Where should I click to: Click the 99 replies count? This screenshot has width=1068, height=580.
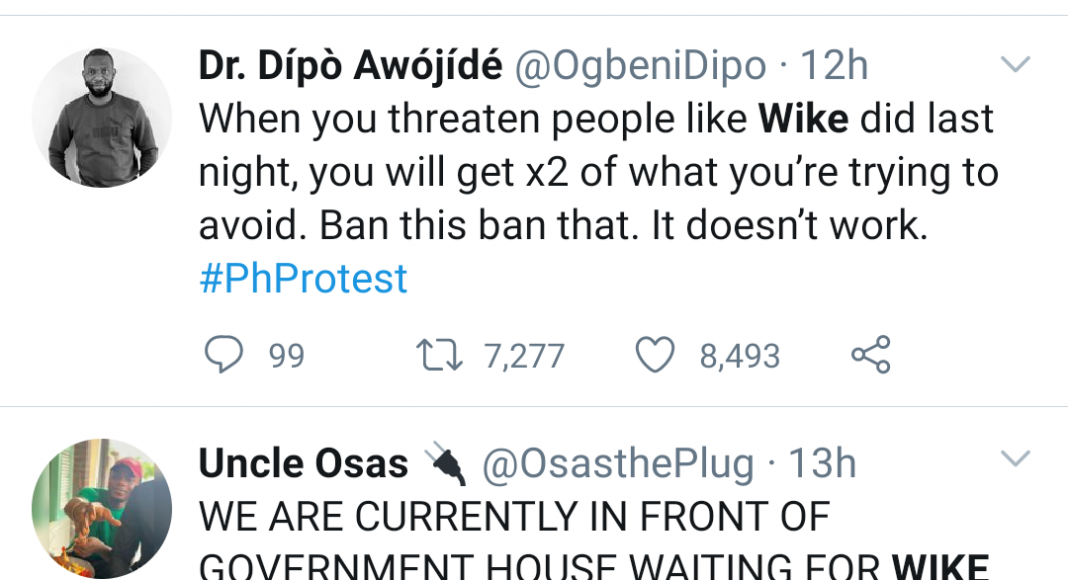coord(286,356)
